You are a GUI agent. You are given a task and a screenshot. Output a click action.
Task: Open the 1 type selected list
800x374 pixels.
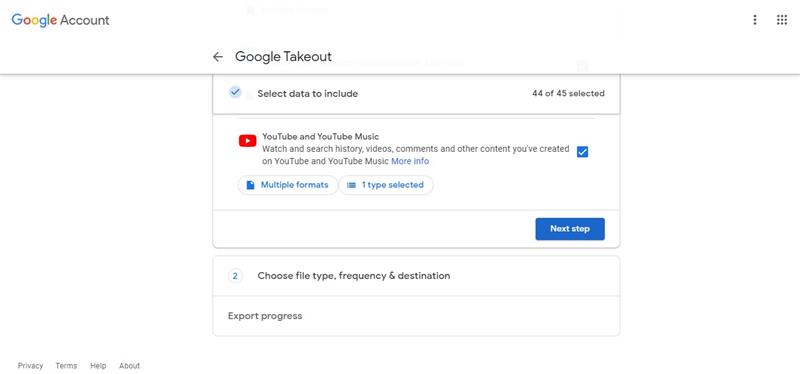point(386,185)
